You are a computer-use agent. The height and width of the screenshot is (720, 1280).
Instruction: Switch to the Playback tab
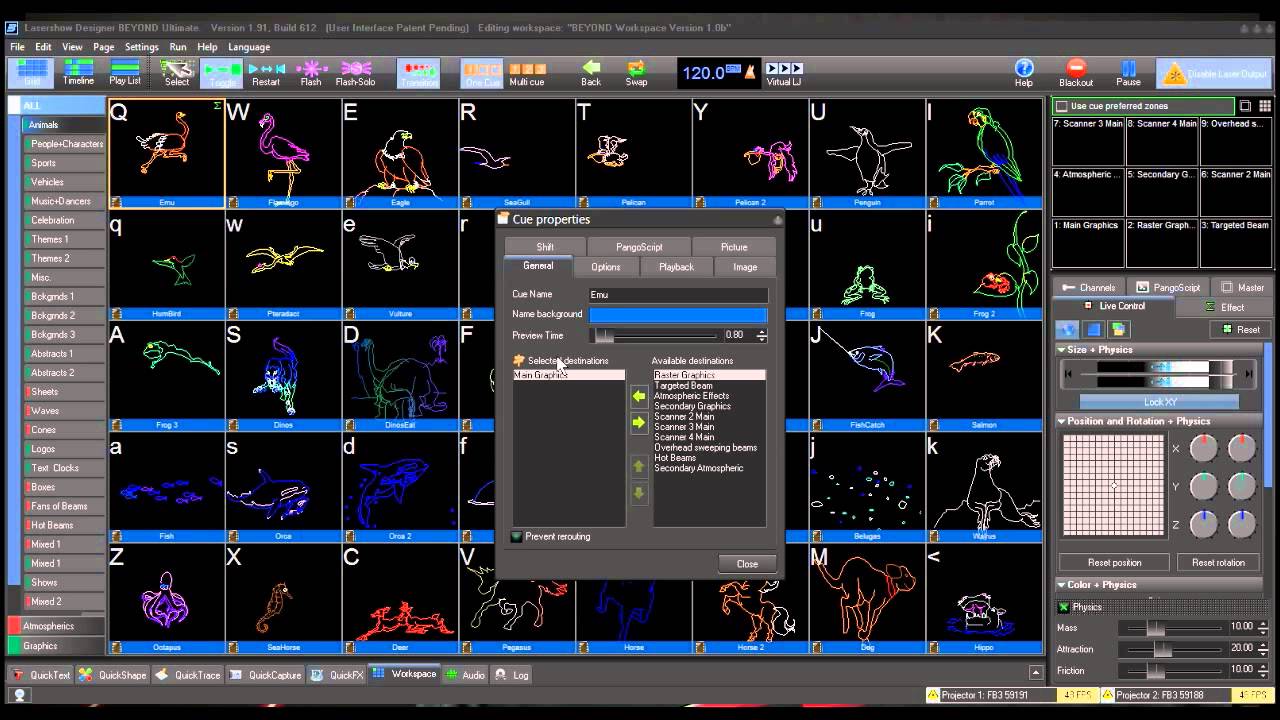[x=676, y=267]
